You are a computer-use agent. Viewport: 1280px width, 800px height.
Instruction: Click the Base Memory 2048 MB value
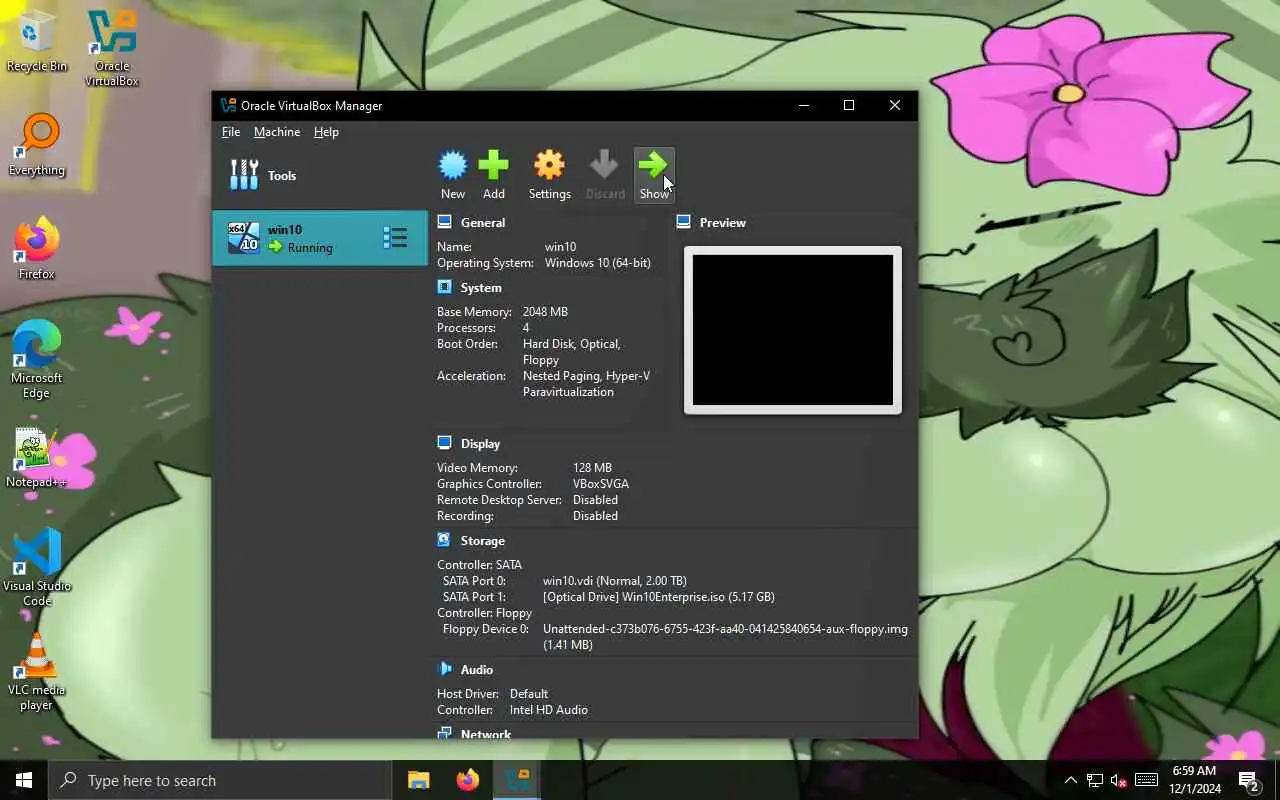coord(545,312)
